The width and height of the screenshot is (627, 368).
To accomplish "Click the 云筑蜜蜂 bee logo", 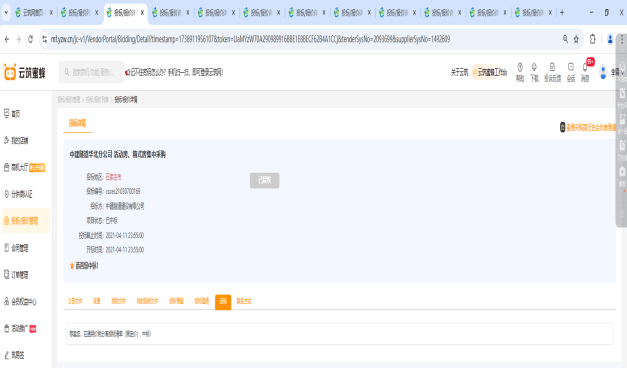I will tap(25, 73).
